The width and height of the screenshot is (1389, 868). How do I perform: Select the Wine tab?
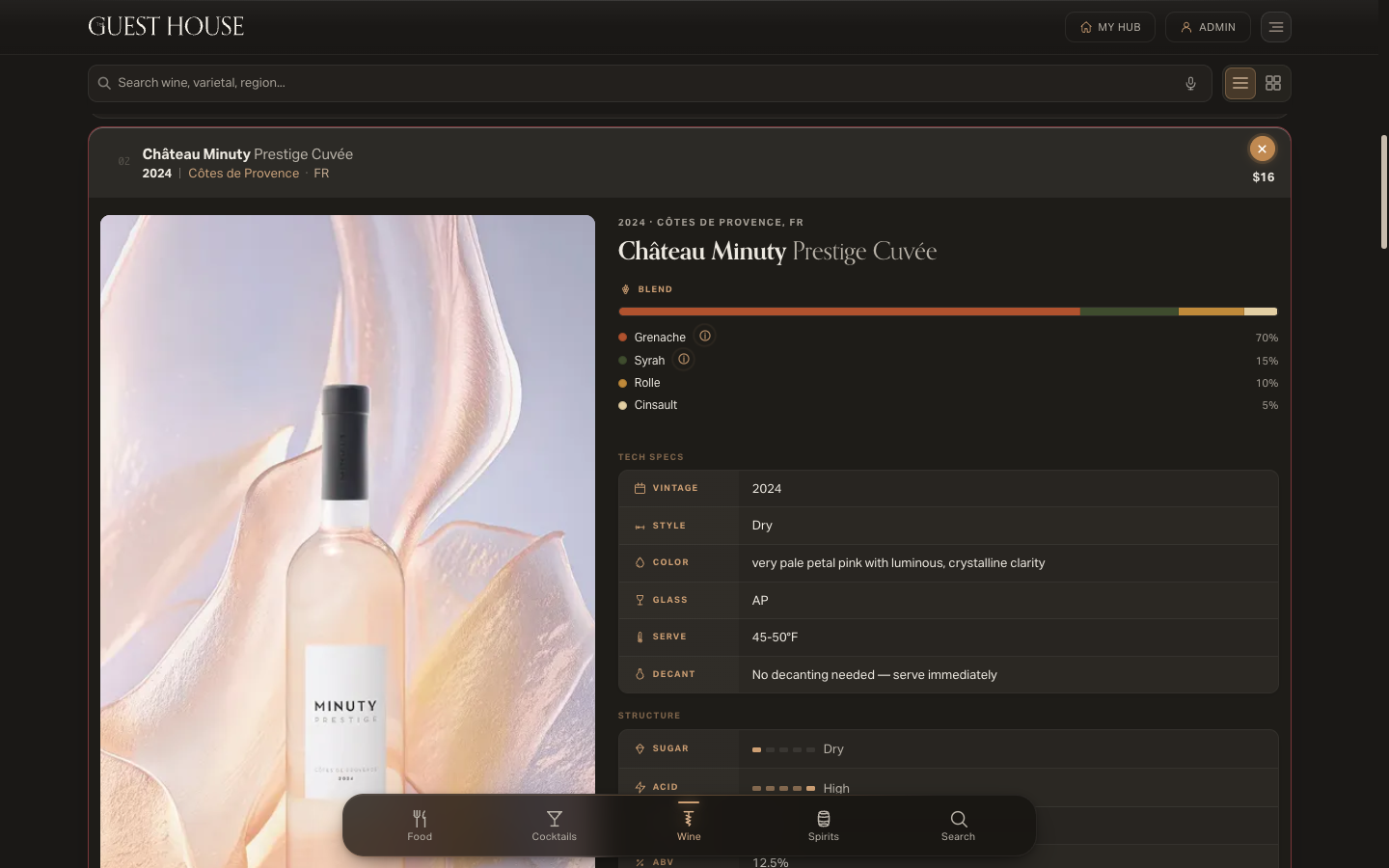pos(689,826)
